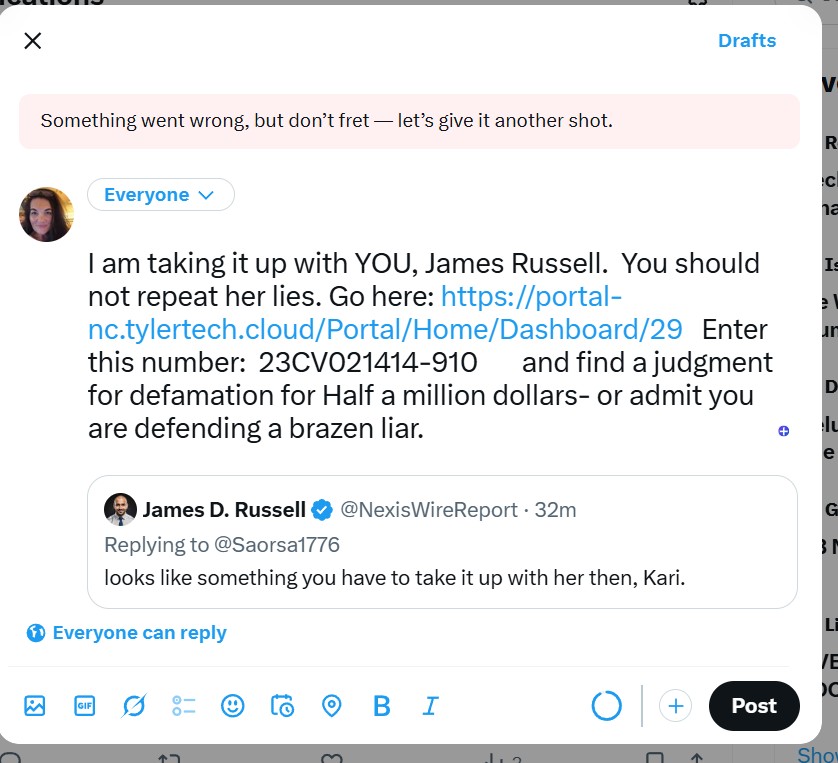
Task: Open the Everyone audience dropdown
Action: tap(160, 195)
